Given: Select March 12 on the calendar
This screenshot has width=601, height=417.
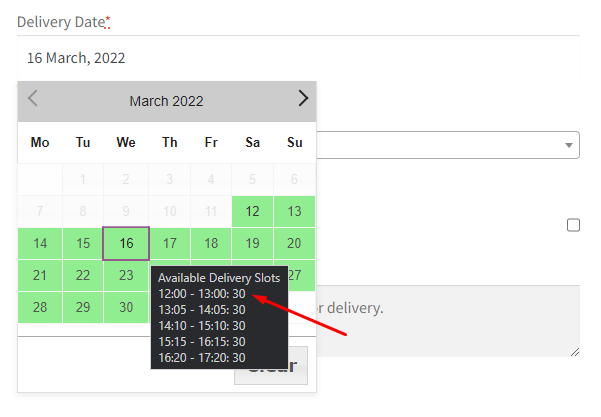Looking at the screenshot, I should tap(253, 211).
